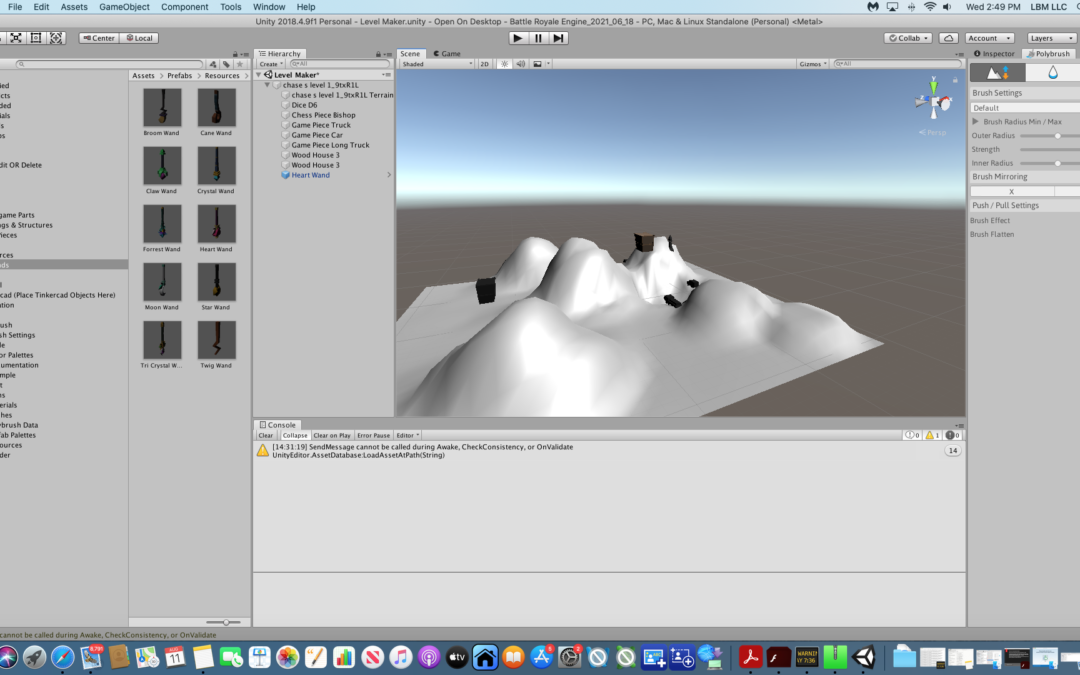
Task: Toggle 2D view mode in Scene
Action: (x=484, y=63)
